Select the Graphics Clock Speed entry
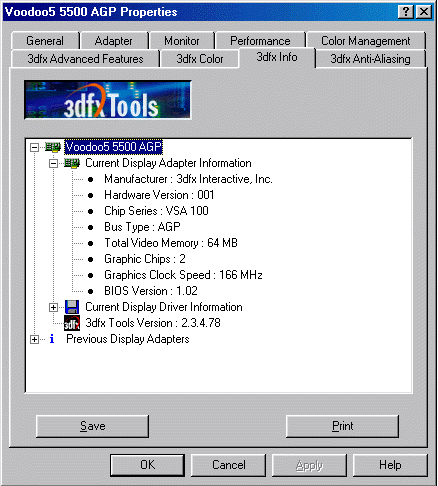438x486 pixels. click(183, 275)
